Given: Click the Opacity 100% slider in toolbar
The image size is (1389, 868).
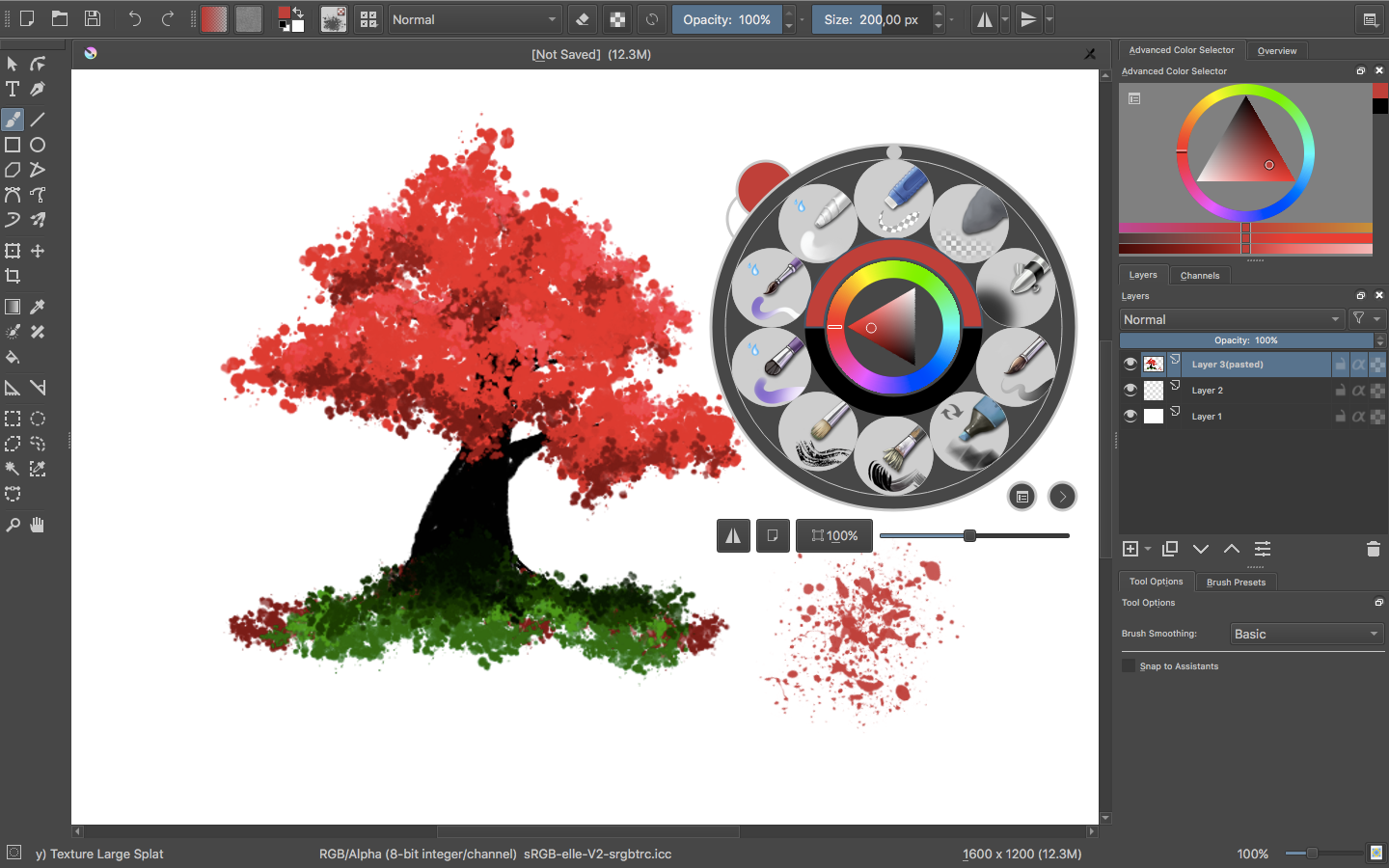Looking at the screenshot, I should tap(726, 19).
